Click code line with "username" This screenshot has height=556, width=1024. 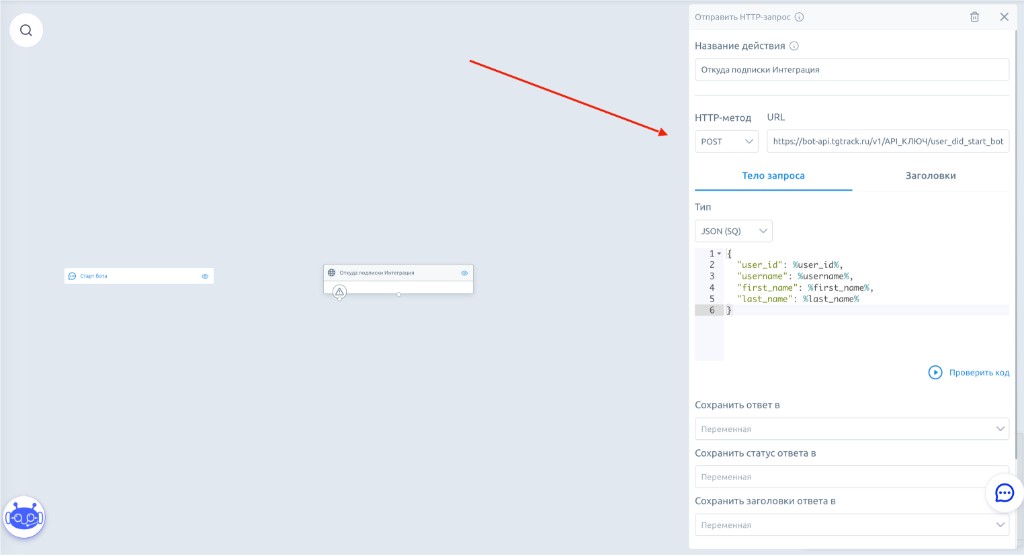coord(795,276)
